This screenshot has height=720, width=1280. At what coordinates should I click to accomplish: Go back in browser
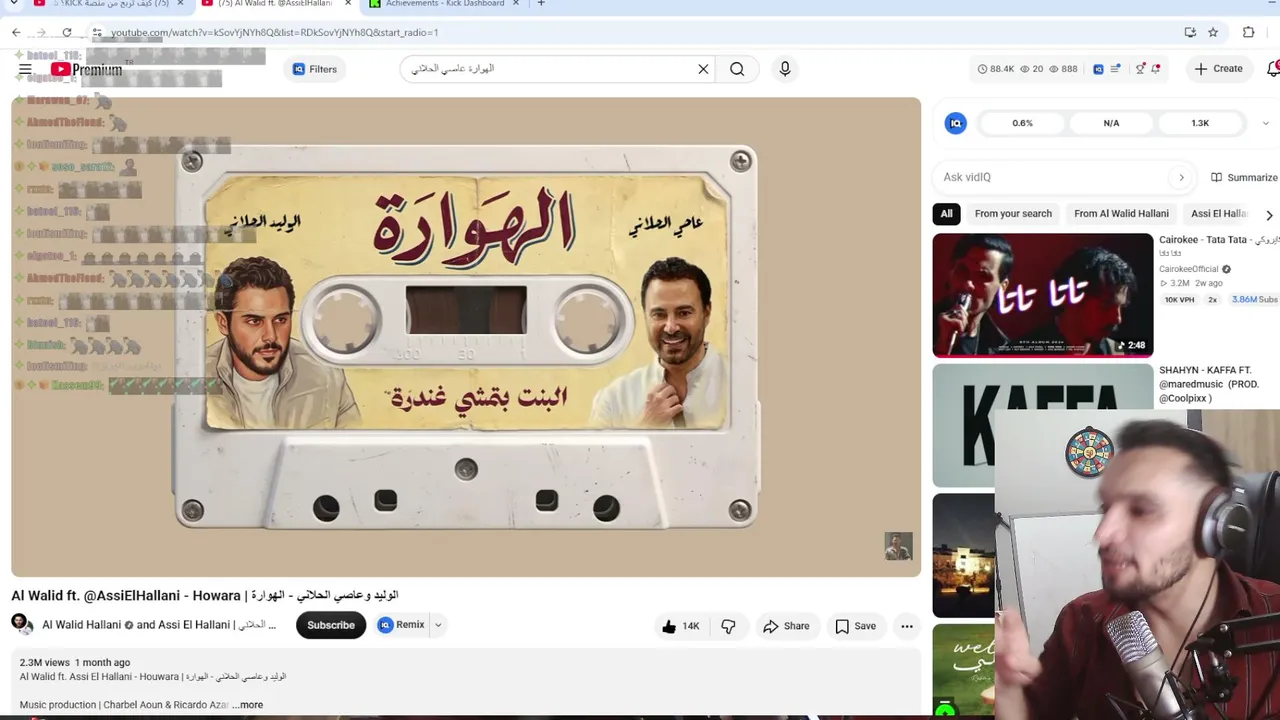pos(16,32)
